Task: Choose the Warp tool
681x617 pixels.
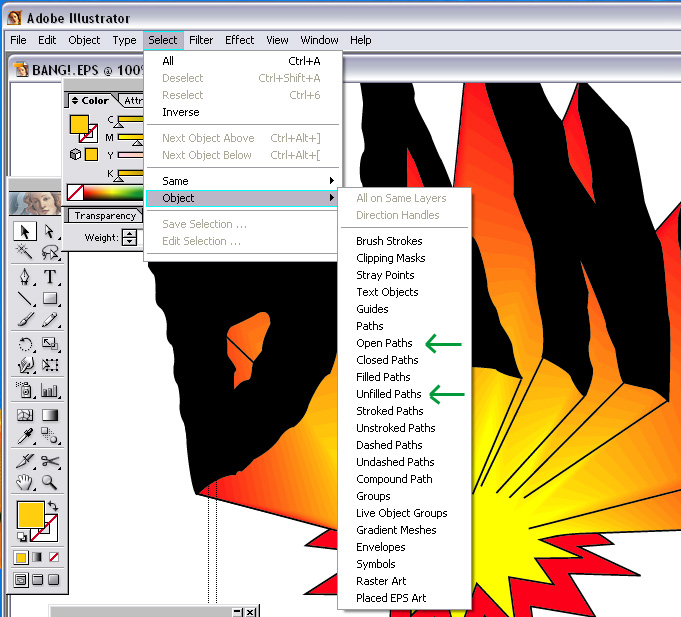Action: click(x=25, y=365)
